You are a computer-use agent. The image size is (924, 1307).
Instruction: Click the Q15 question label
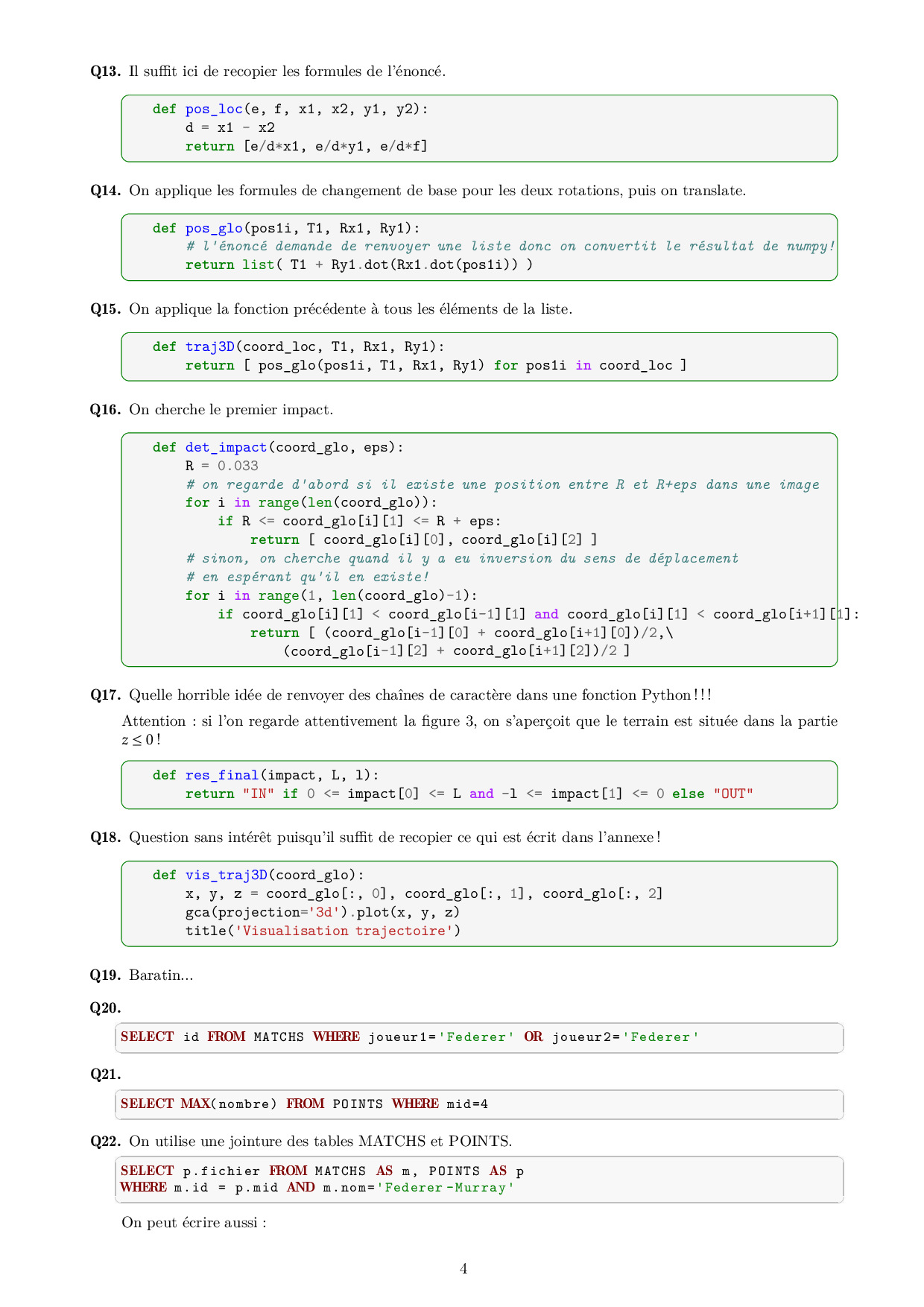coord(105,309)
